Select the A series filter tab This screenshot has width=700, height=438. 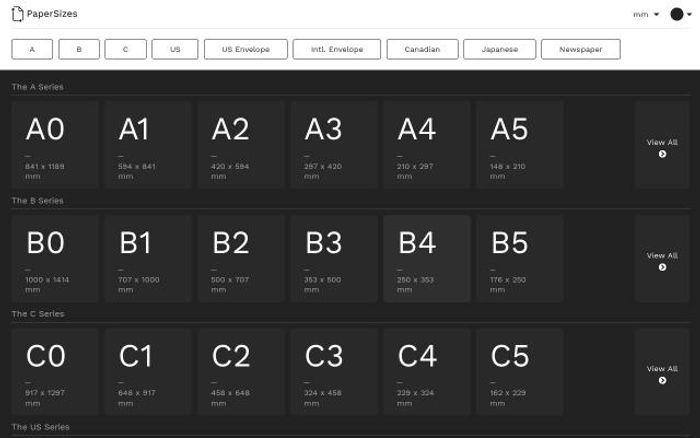click(x=32, y=49)
